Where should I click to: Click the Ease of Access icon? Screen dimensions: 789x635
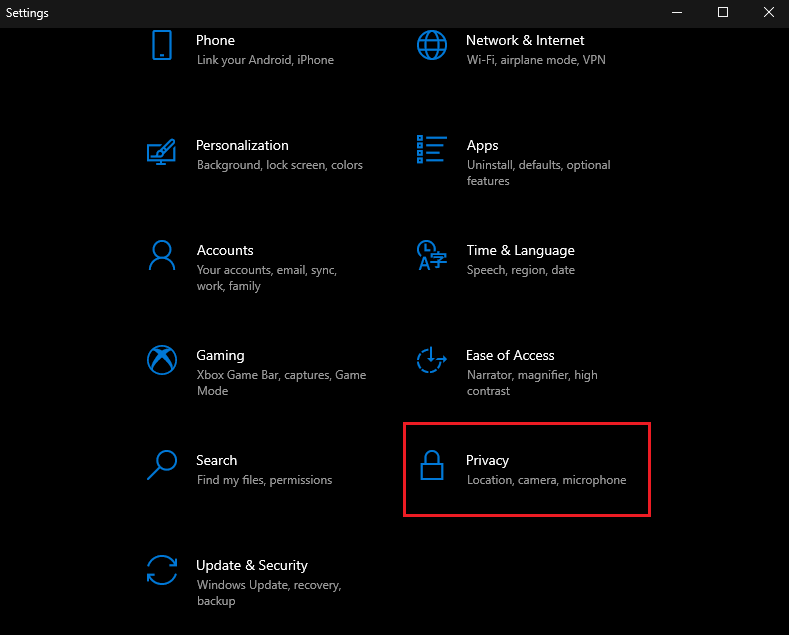[x=432, y=360]
